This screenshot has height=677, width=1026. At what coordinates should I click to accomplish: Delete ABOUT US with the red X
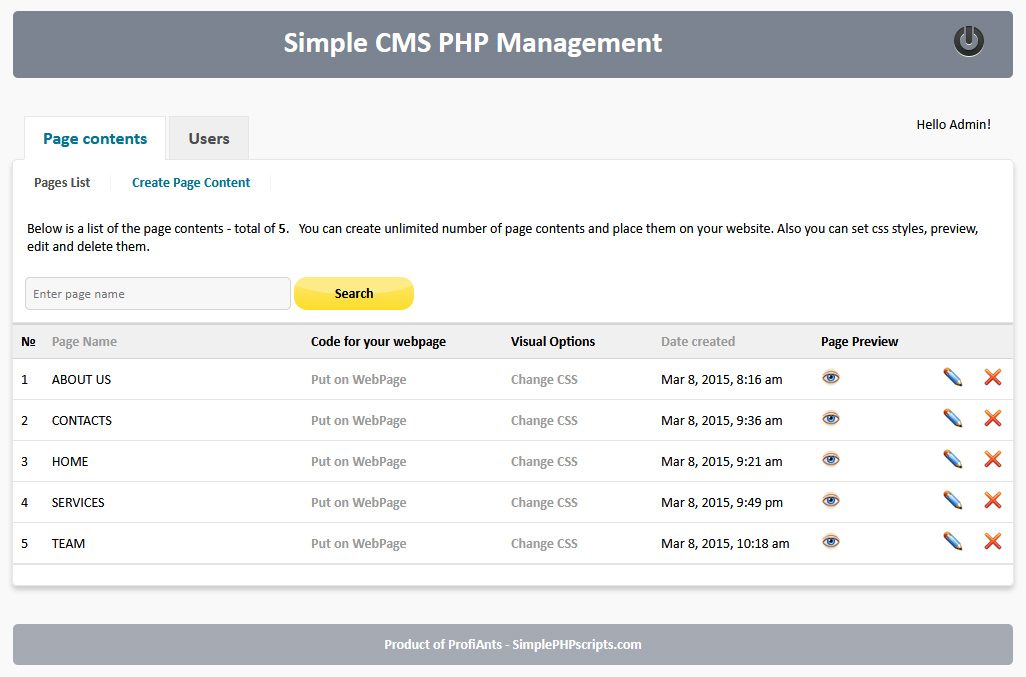(993, 377)
